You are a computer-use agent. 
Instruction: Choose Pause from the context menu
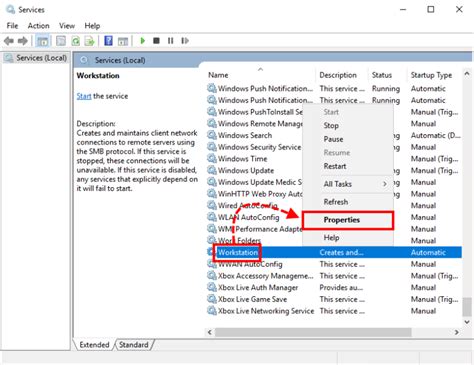(348, 139)
